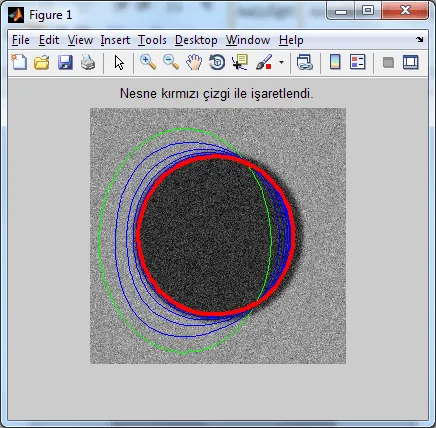The image size is (436, 428).
Task: Select the Pan hand tool
Action: click(194, 62)
